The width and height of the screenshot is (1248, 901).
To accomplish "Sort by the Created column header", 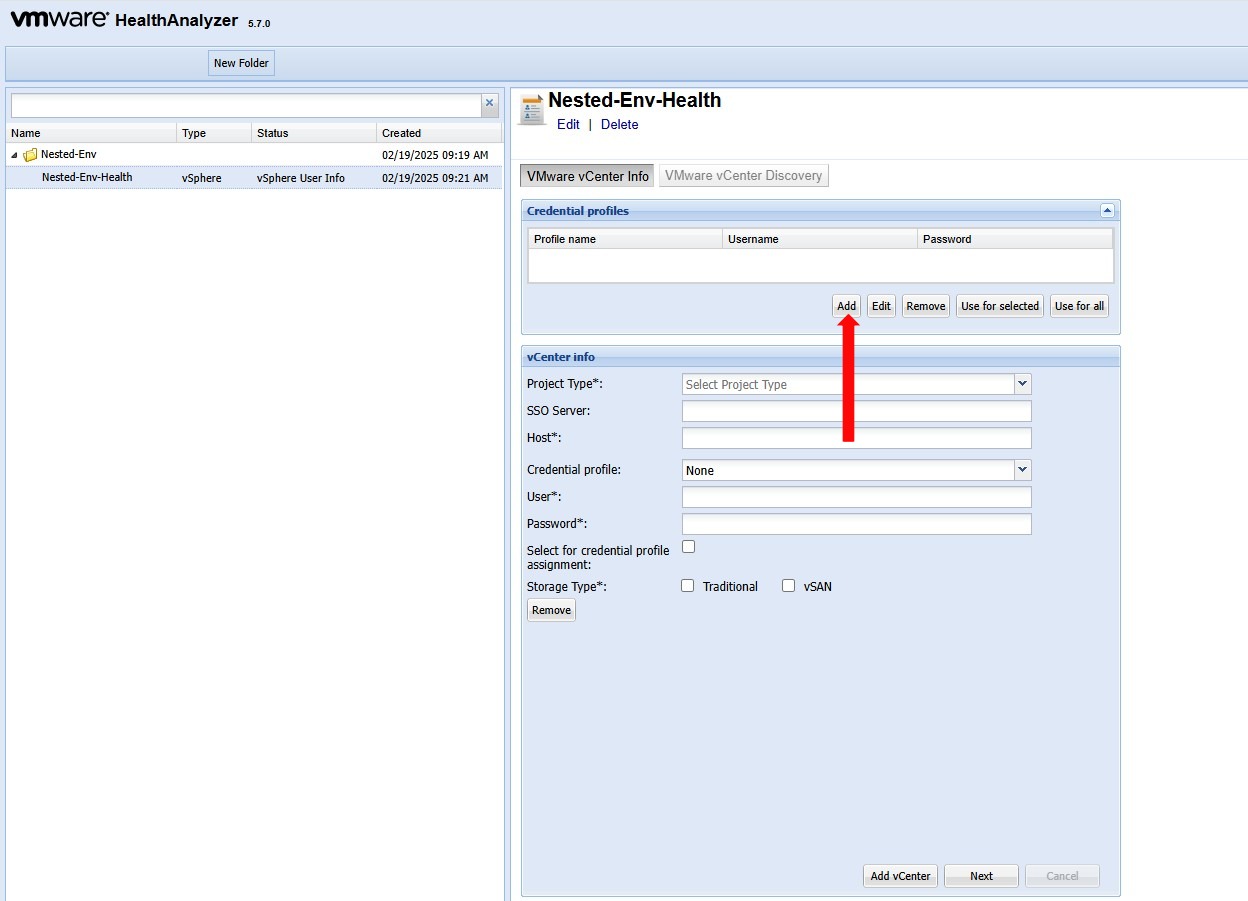I will click(x=439, y=133).
